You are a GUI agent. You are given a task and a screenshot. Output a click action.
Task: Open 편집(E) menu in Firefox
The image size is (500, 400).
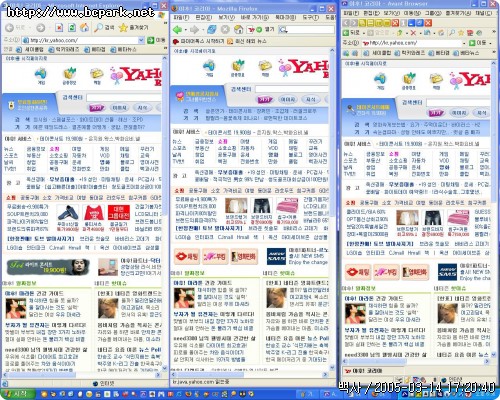203,17
